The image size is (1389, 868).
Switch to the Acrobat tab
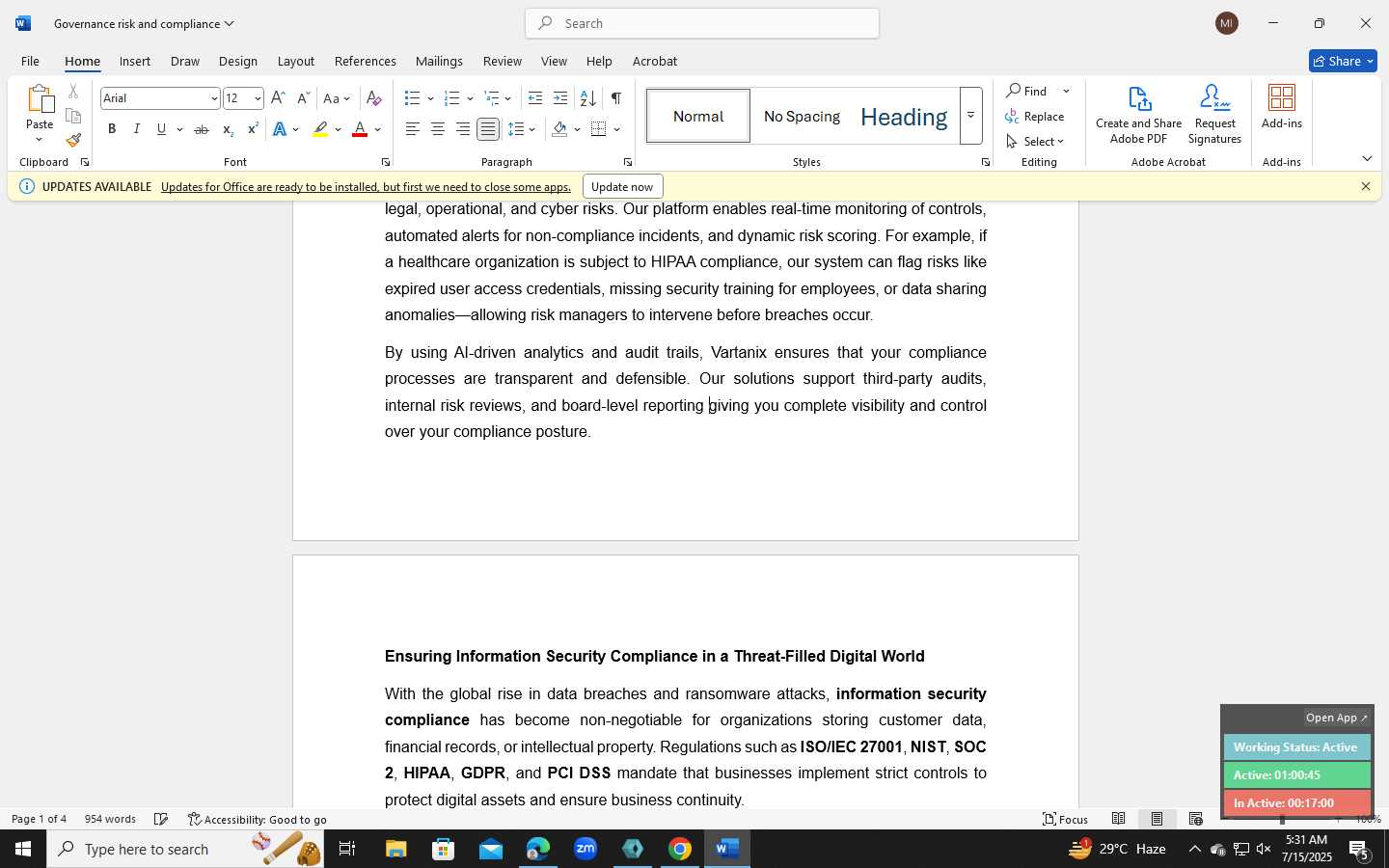pos(654,61)
